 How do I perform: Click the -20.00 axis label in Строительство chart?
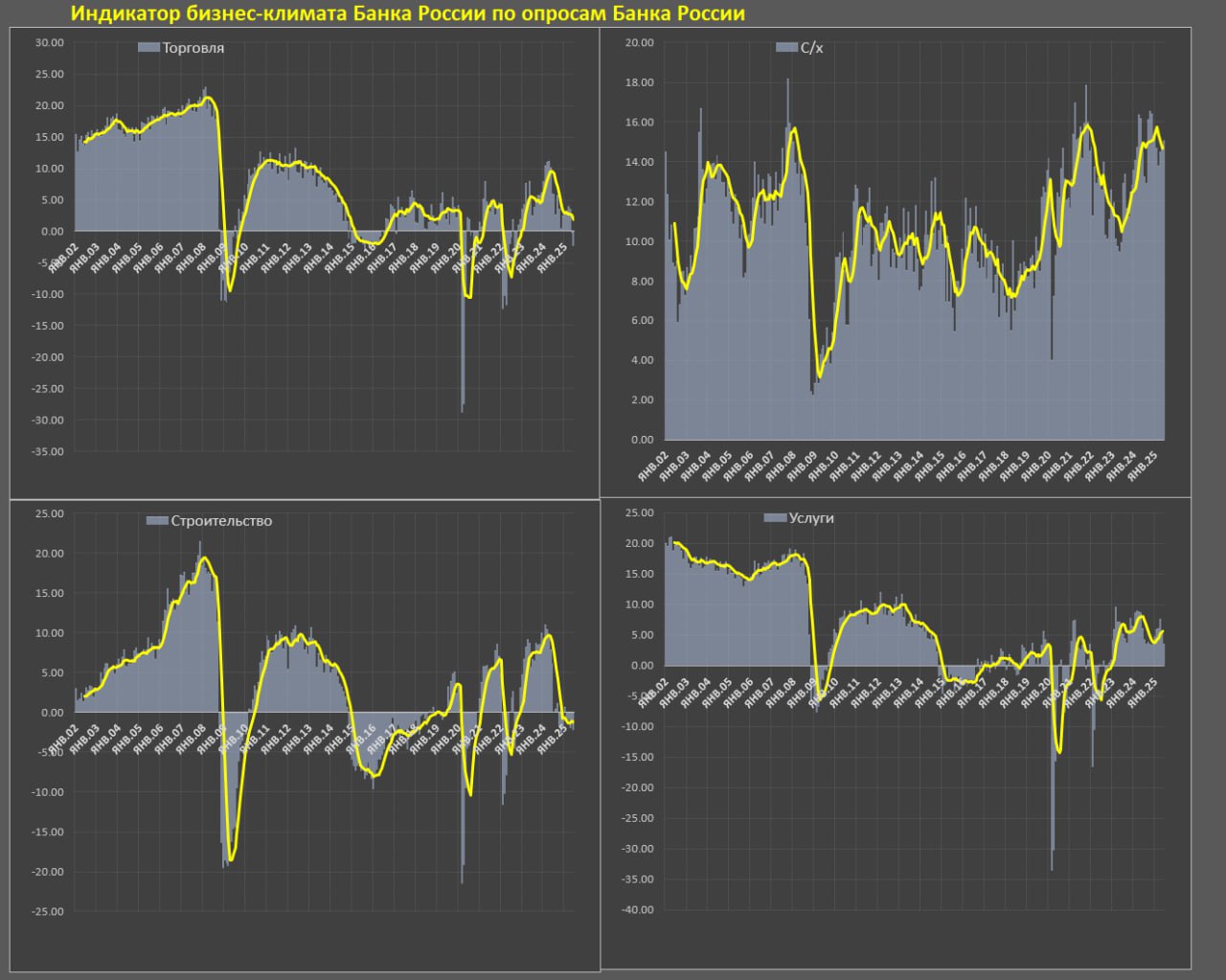point(47,872)
